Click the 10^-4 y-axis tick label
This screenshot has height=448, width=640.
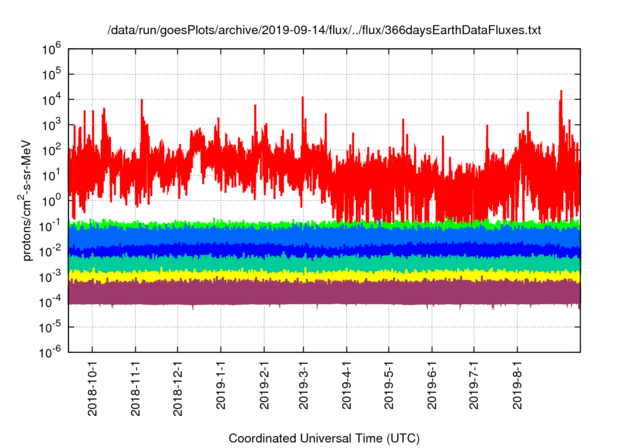tap(50, 302)
